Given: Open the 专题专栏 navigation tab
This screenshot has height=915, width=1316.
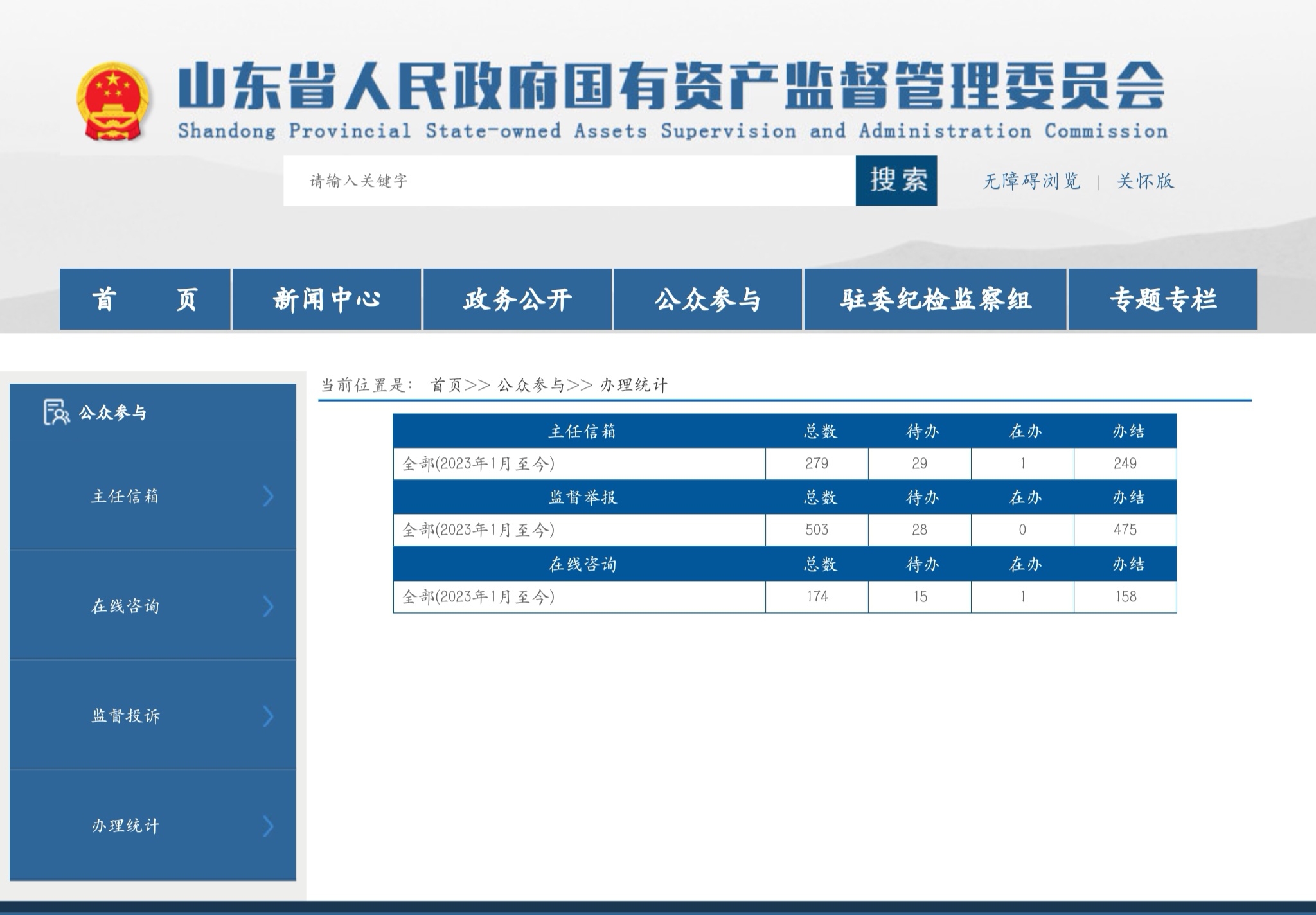Looking at the screenshot, I should 1162,299.
